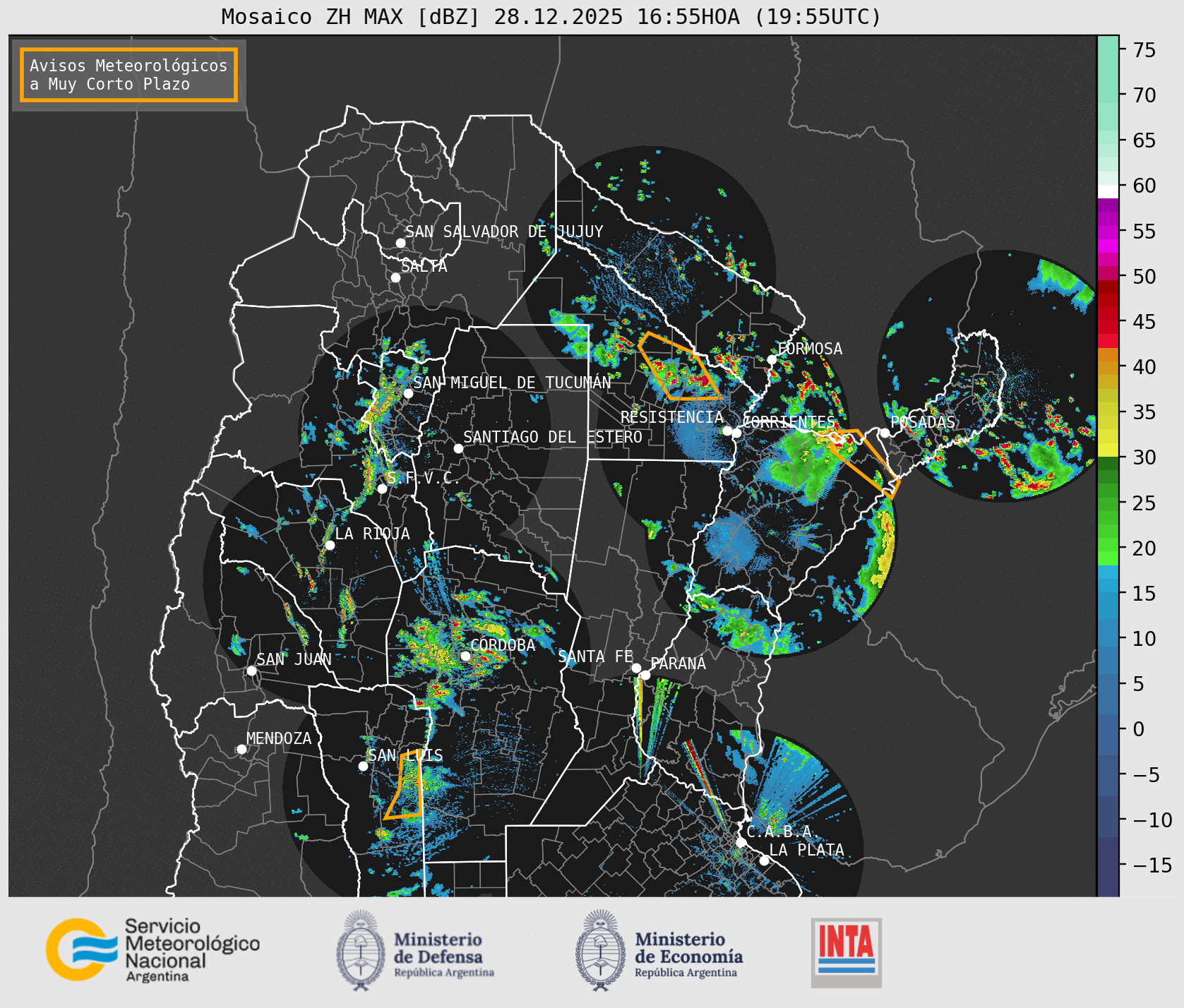Click the SALTA city label
Image resolution: width=1184 pixels, height=1008 pixels.
[424, 266]
